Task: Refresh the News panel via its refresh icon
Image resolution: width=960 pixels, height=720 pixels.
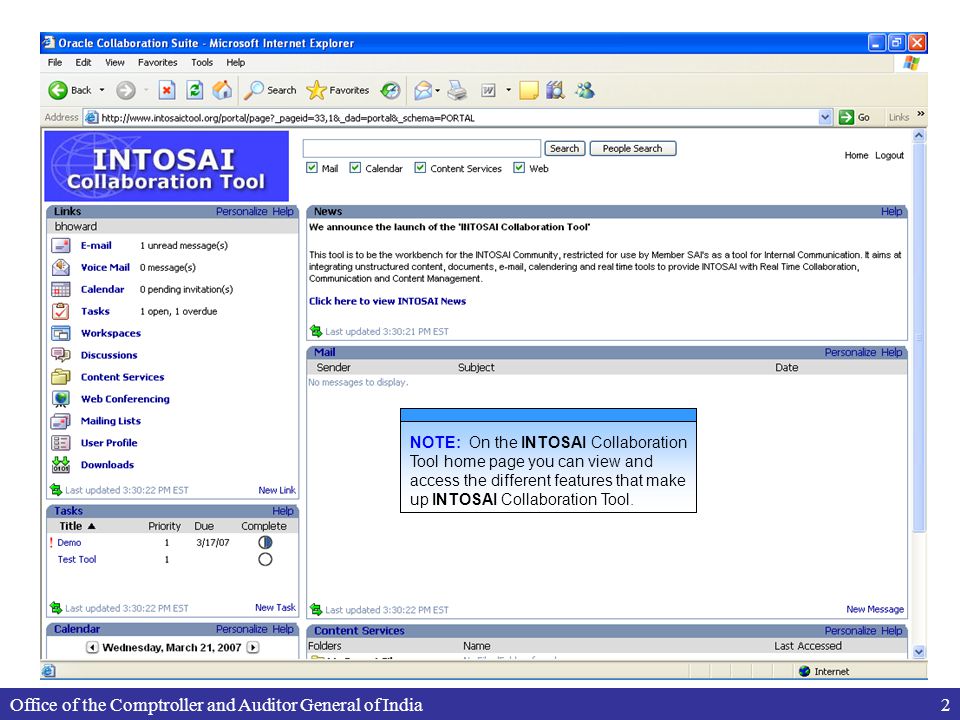Action: [316, 331]
